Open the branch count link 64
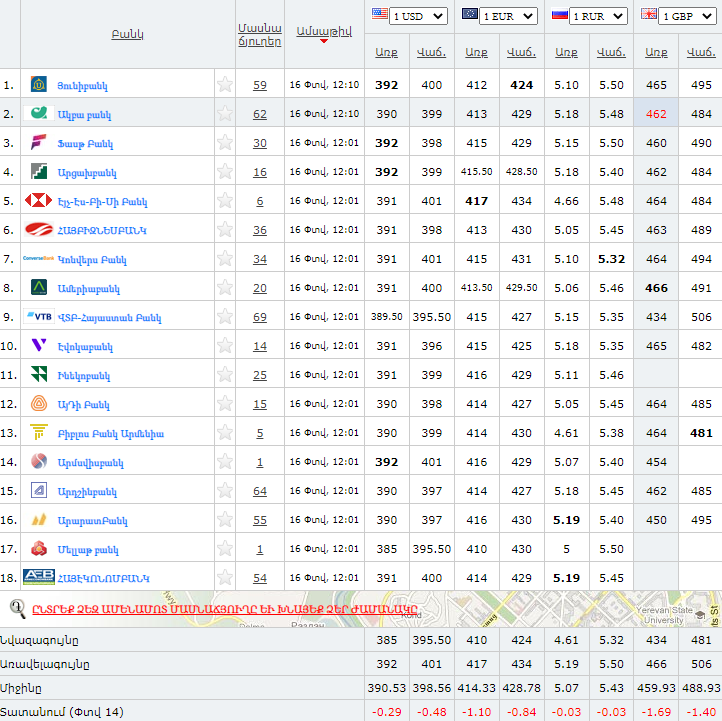The image size is (722, 721). pos(260,491)
